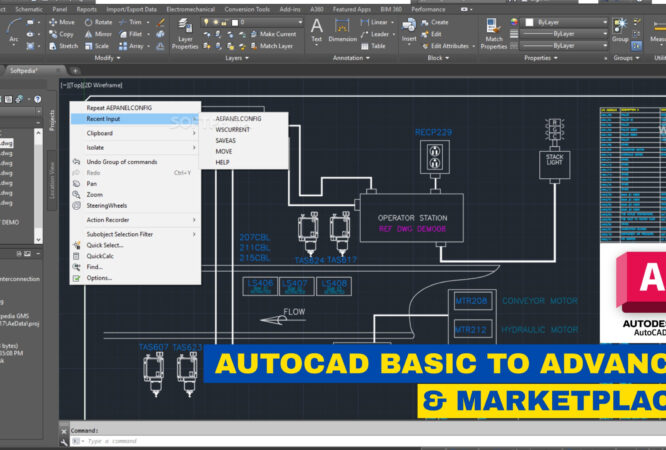Open the Schematic ribbon tab
Image resolution: width=666 pixels, height=450 pixels.
coord(28,9)
